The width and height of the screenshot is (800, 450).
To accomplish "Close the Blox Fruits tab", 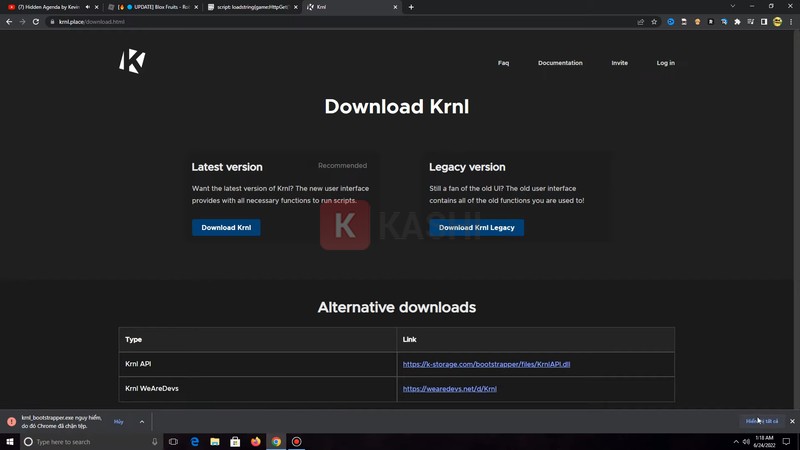I will pyautogui.click(x=196, y=7).
